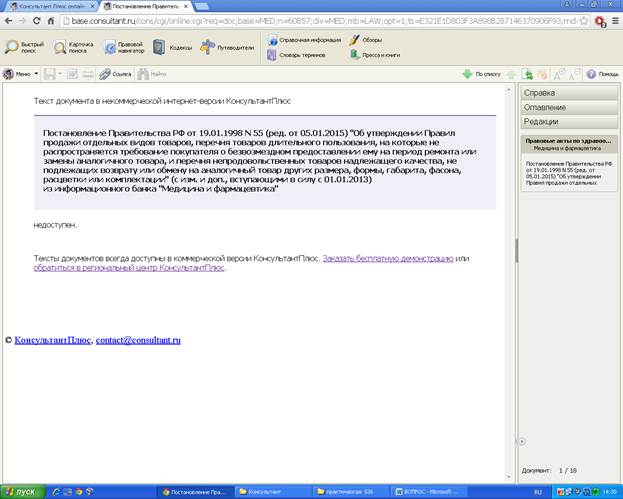Switch to практическая folder taskbar item
Viewport: 623px width, 499px height.
tap(350, 492)
